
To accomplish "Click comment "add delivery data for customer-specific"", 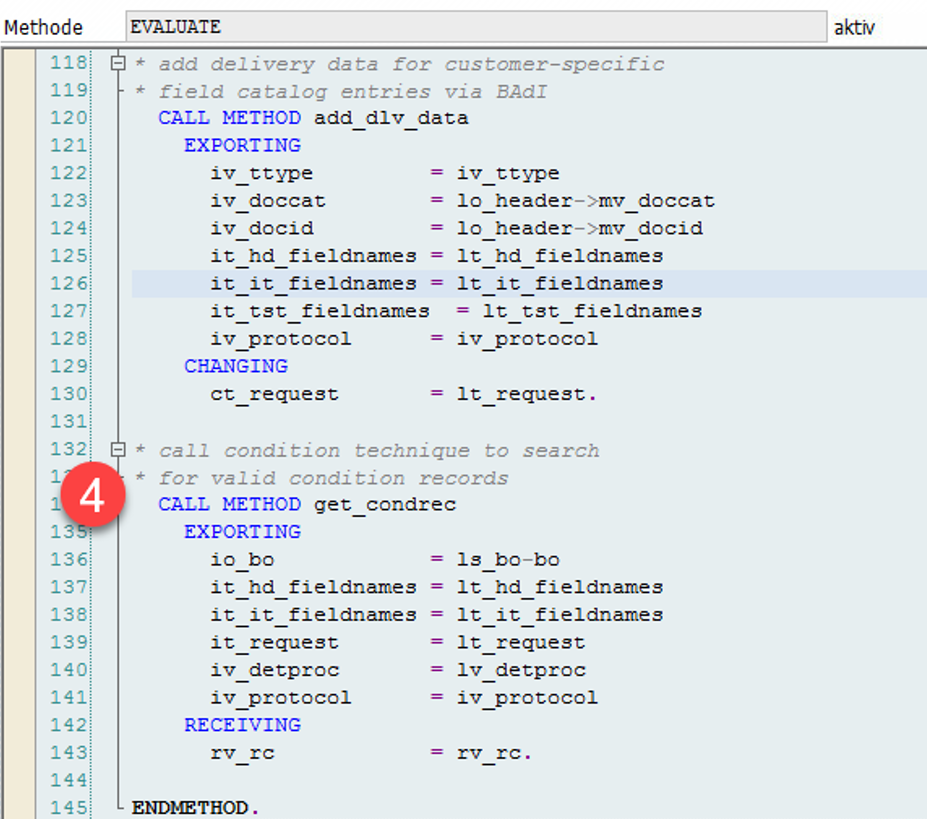I will click(411, 63).
